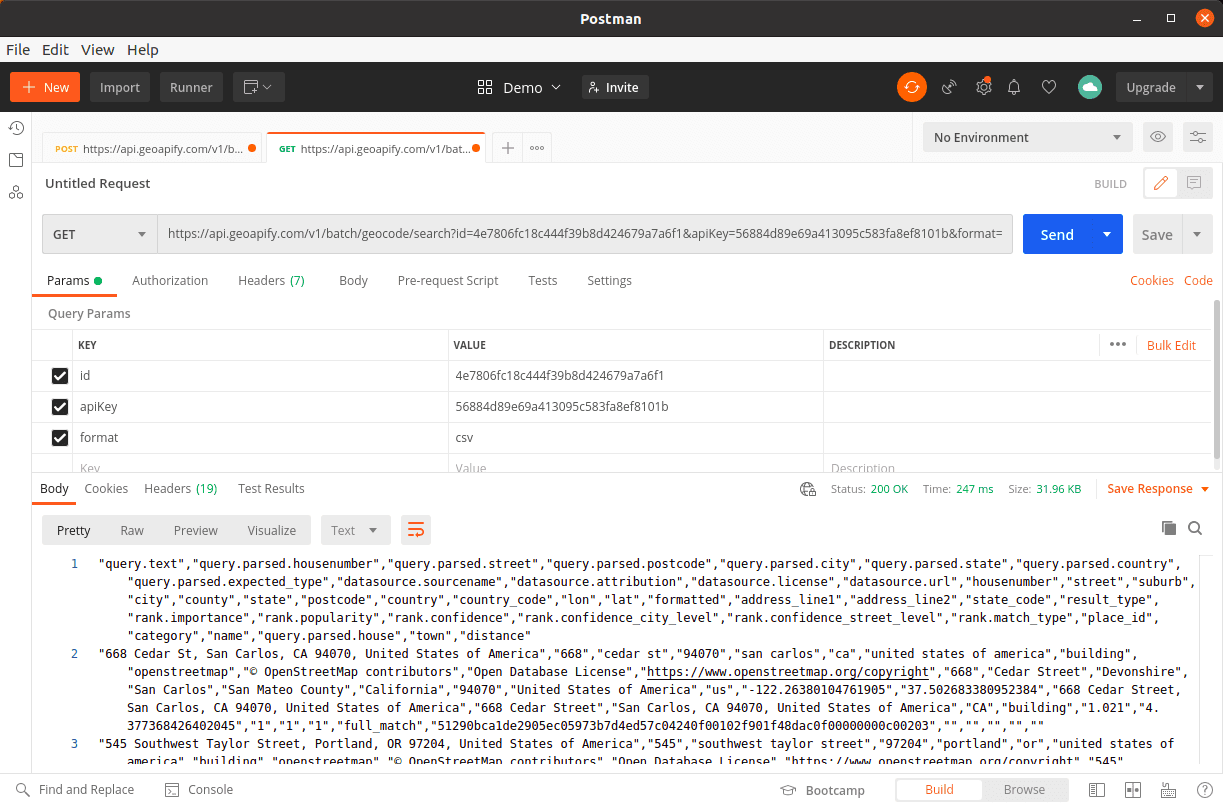This screenshot has width=1223, height=806.
Task: Toggle the response word wrap icon
Action: coord(416,530)
